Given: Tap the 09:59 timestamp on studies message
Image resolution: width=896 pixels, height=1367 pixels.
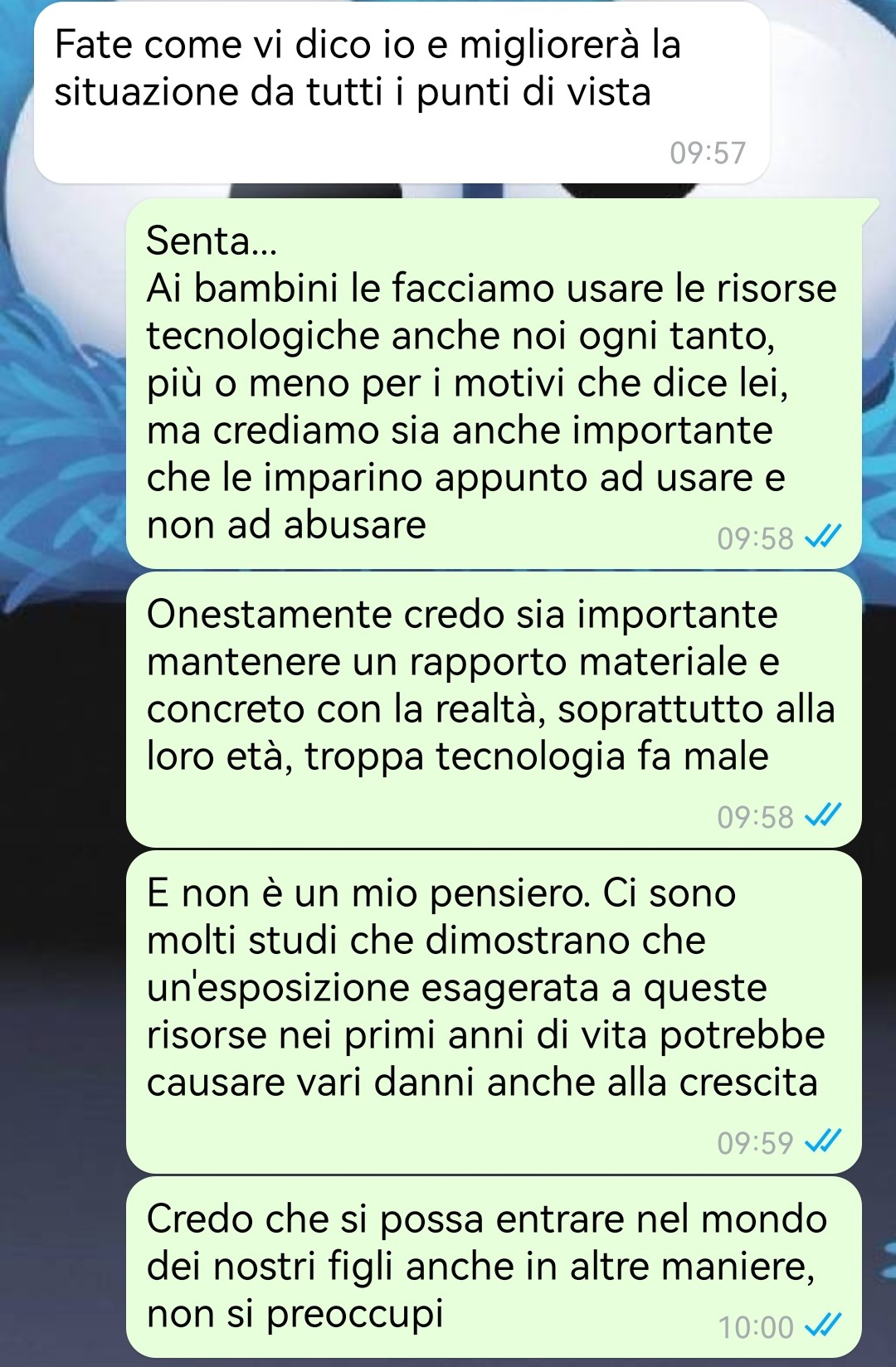Looking at the screenshot, I should click(x=756, y=1143).
